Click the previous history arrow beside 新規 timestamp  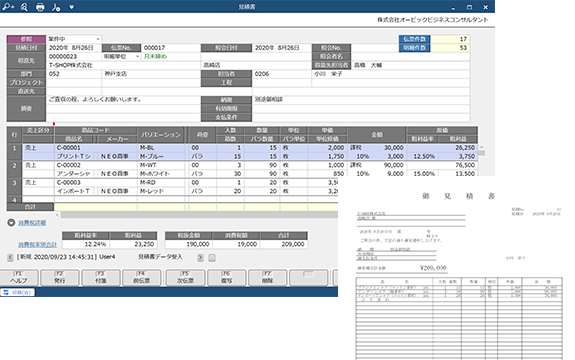click(x=10, y=257)
